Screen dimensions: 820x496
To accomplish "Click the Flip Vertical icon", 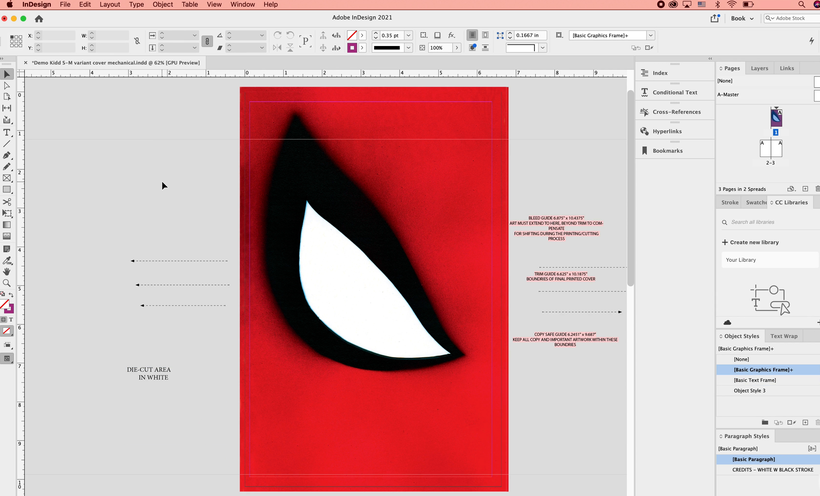I will [290, 48].
